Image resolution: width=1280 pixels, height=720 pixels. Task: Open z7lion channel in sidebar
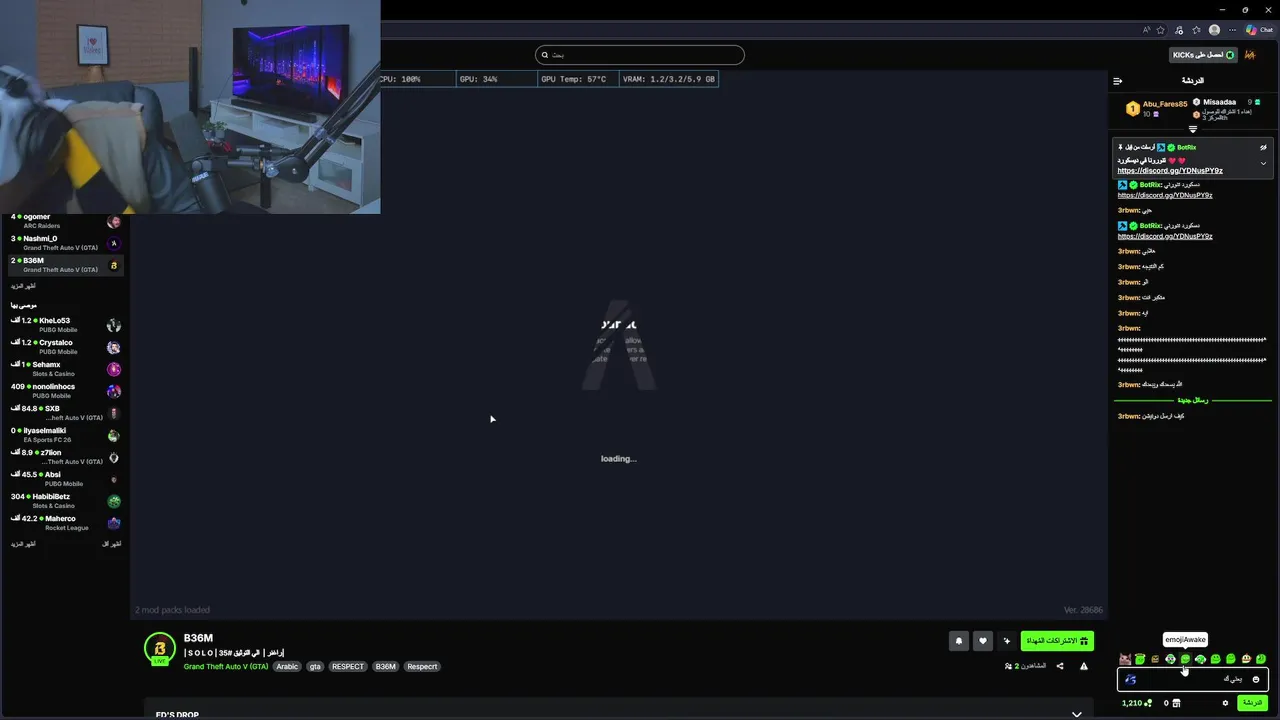pos(65,457)
